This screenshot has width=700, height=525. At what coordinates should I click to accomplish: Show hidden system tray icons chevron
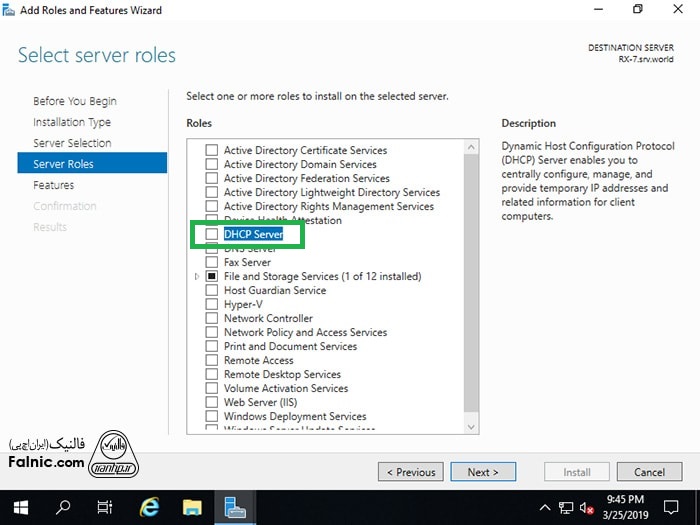click(545, 507)
